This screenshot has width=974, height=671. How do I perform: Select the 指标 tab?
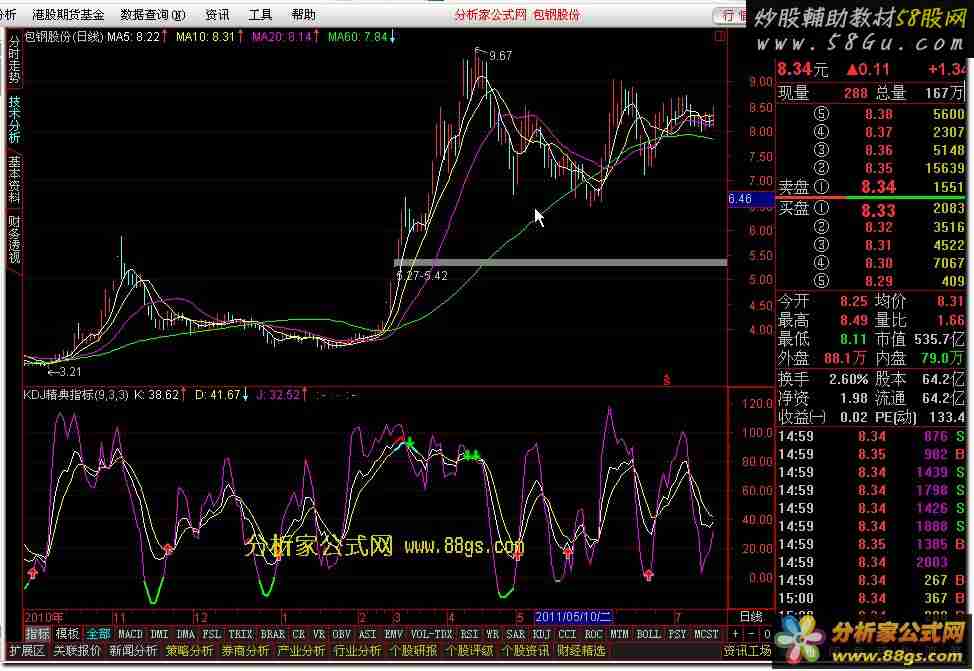(37, 634)
